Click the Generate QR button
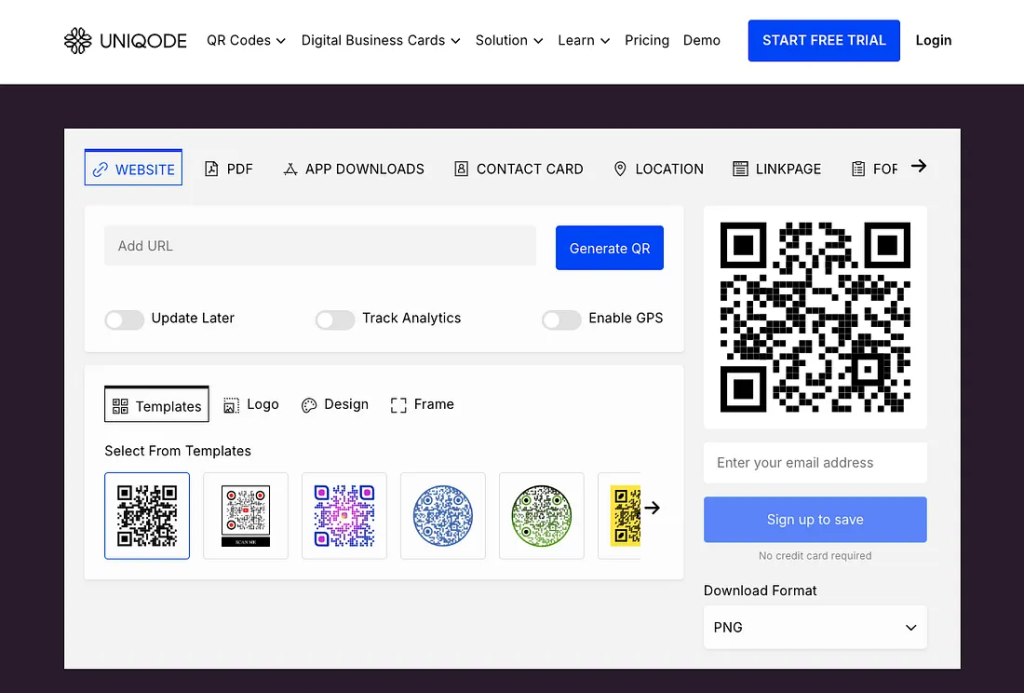The height and width of the screenshot is (693, 1024). click(609, 247)
